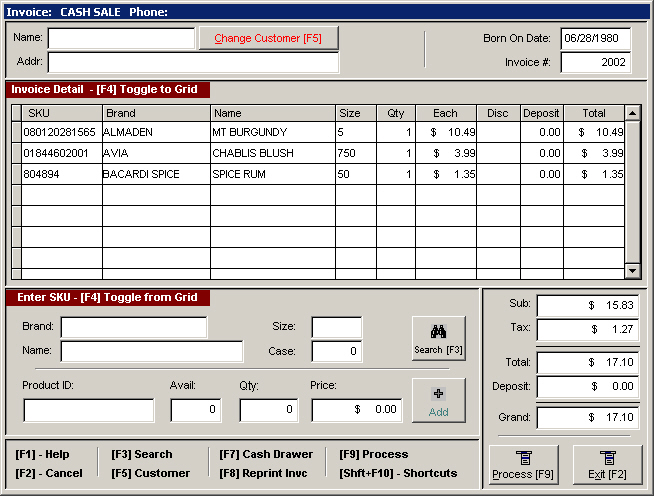Click the Avail field
654x496 pixels.
click(x=196, y=410)
